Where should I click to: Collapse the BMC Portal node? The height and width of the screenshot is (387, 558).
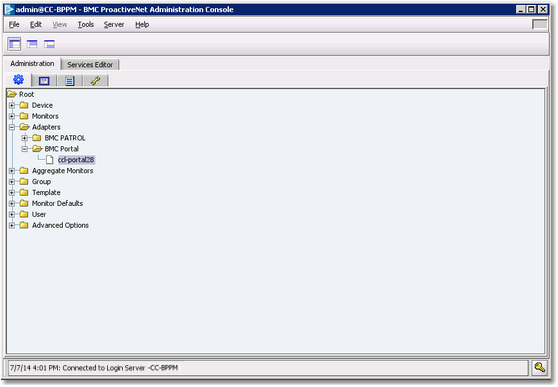(24, 149)
